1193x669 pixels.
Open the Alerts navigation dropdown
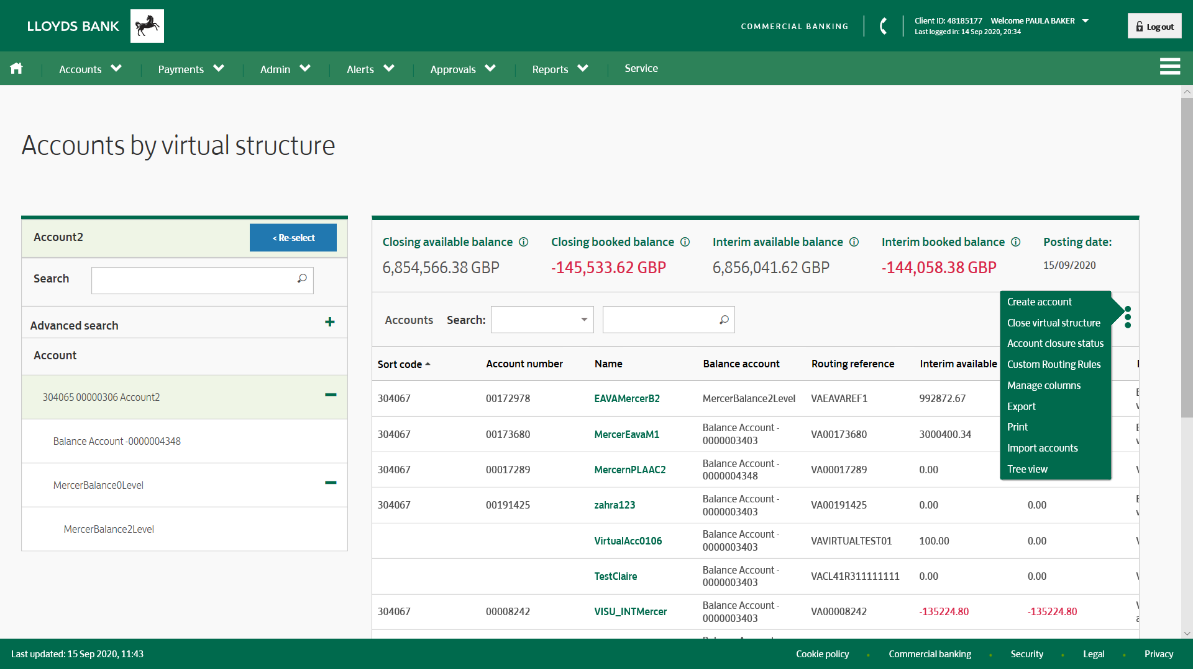click(x=371, y=68)
